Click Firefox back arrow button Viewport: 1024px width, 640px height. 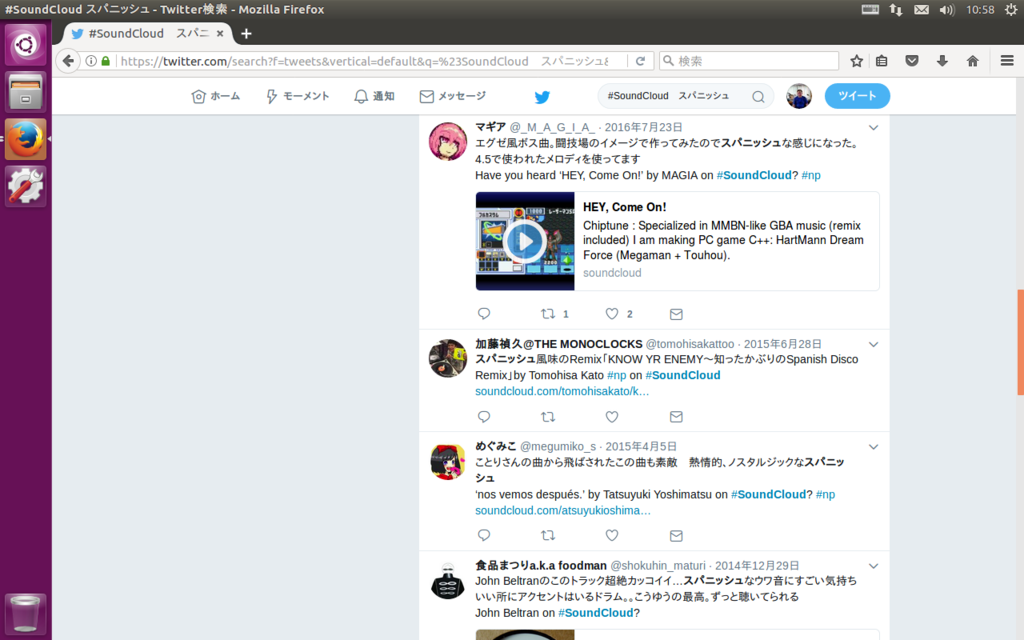(68, 61)
